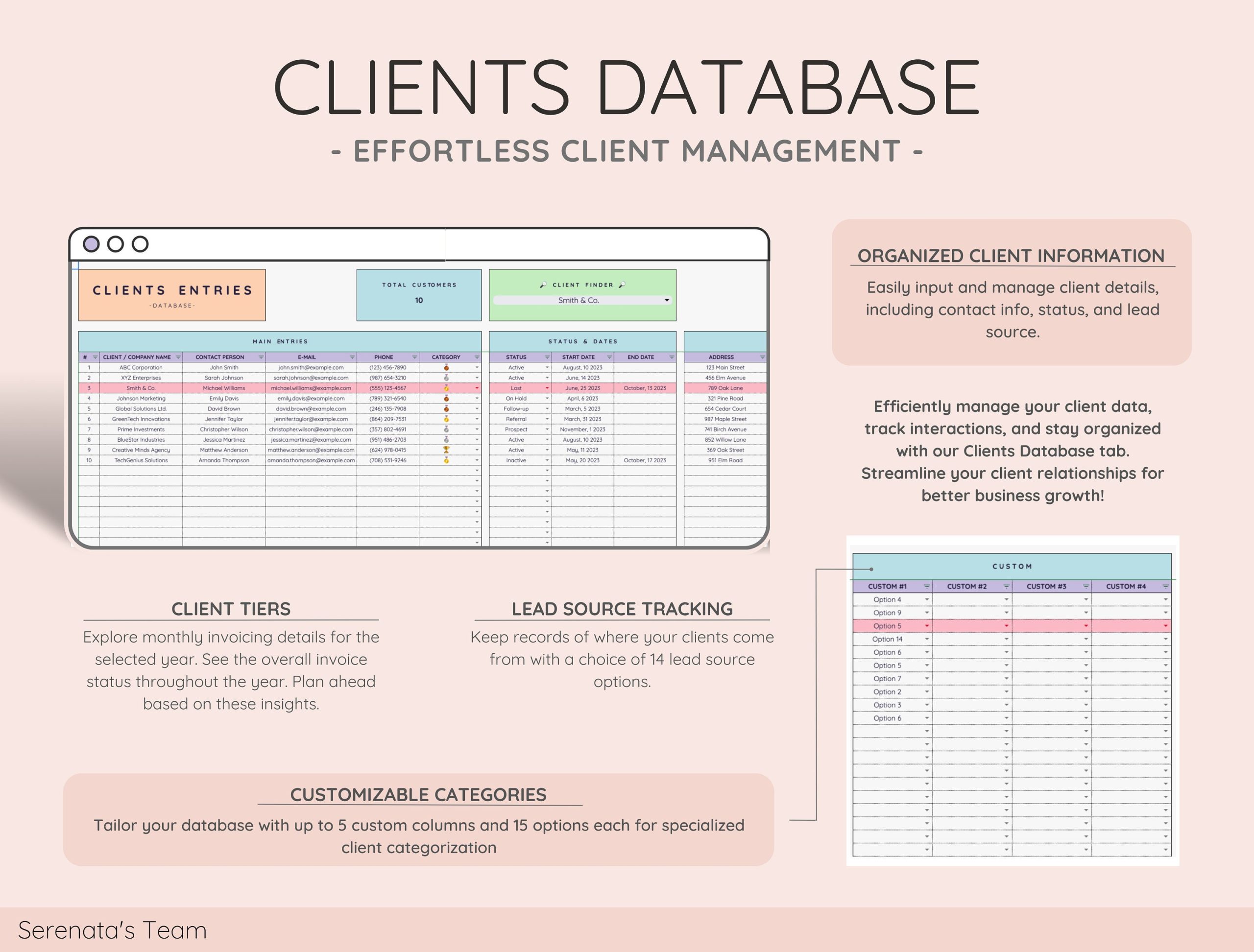Open the Option 9 dropdown in Custom #1
The width and height of the screenshot is (1254, 952).
click(927, 613)
